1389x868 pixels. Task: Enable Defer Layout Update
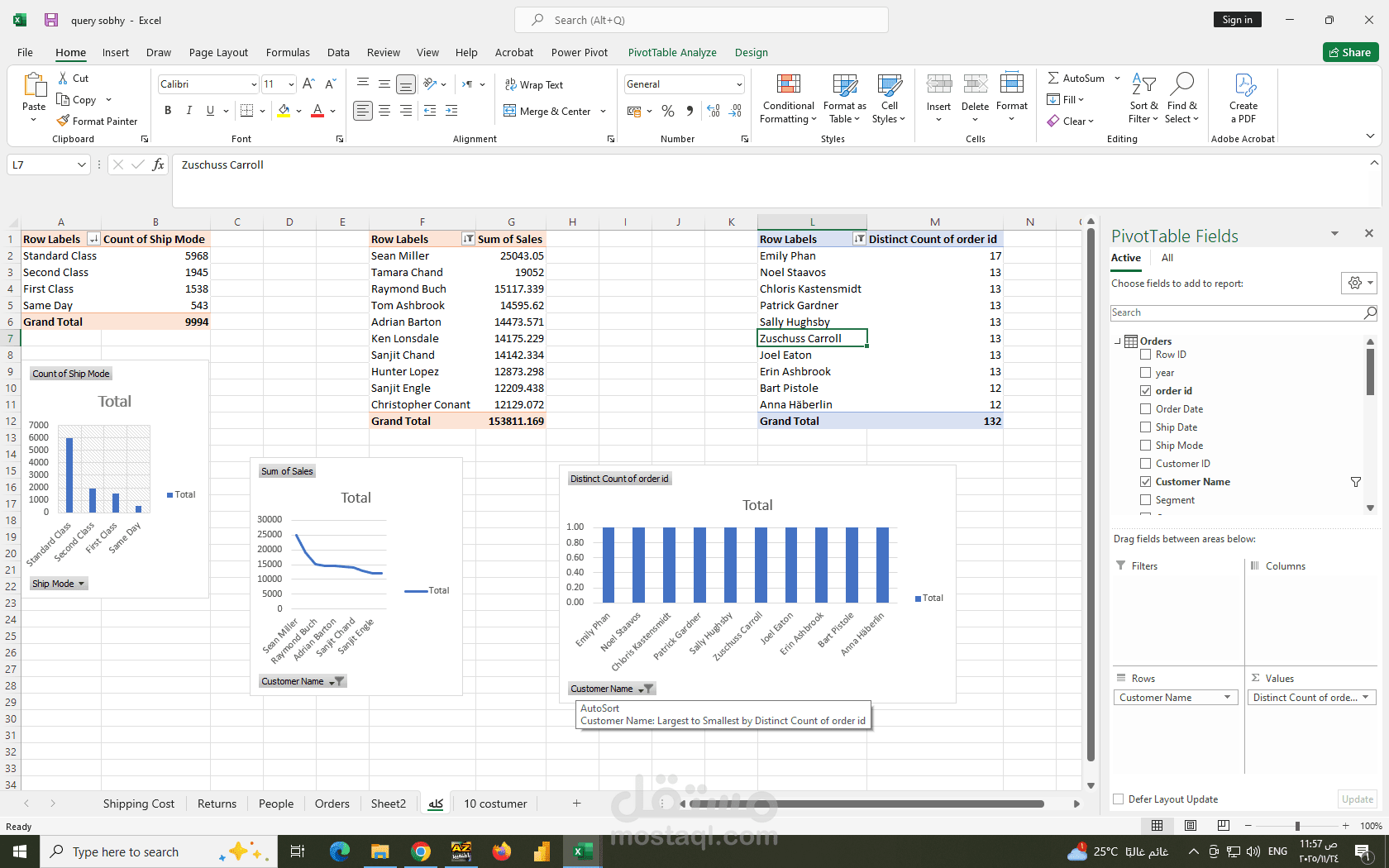pyautogui.click(x=1119, y=799)
